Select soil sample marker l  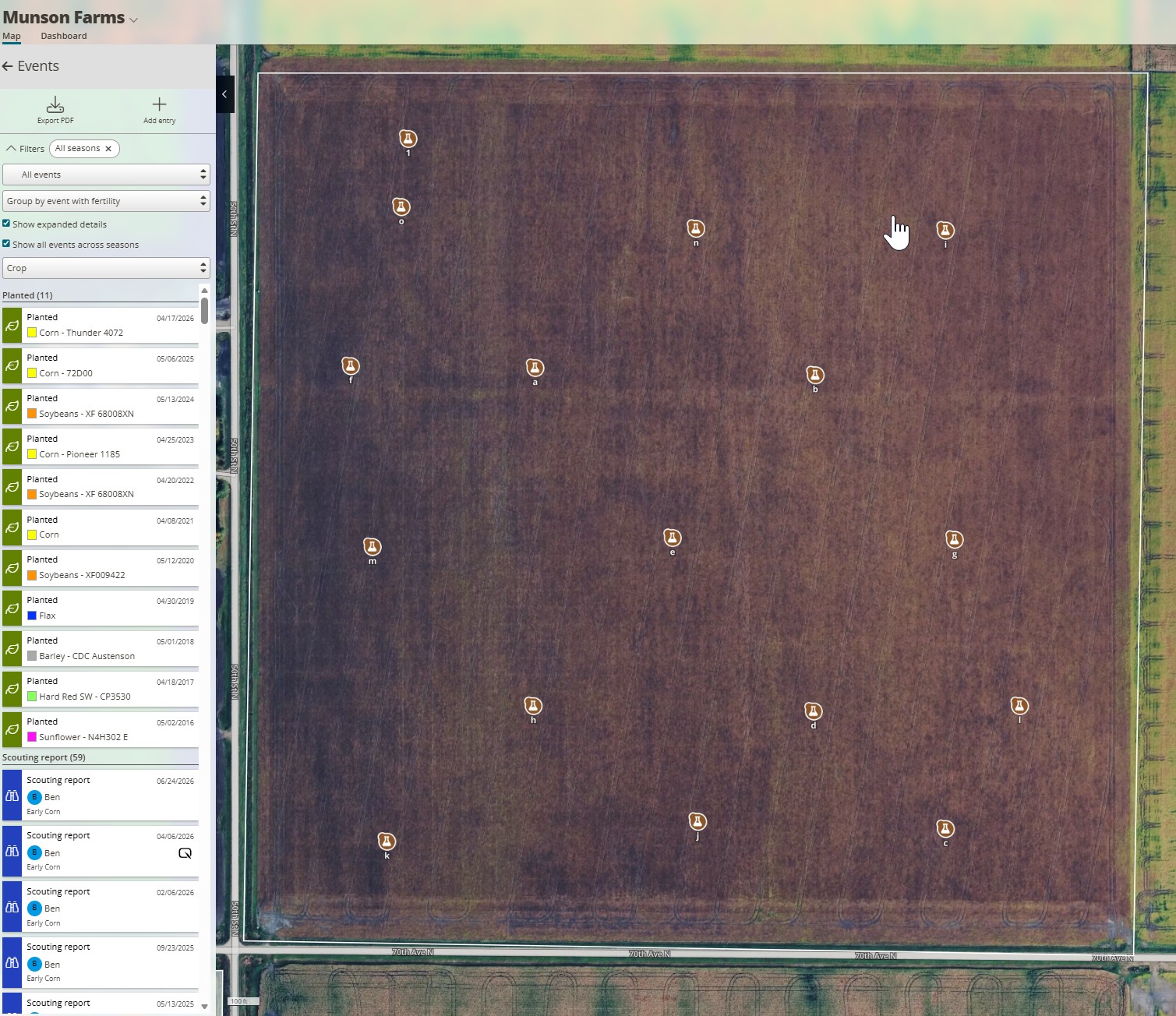(x=1019, y=706)
